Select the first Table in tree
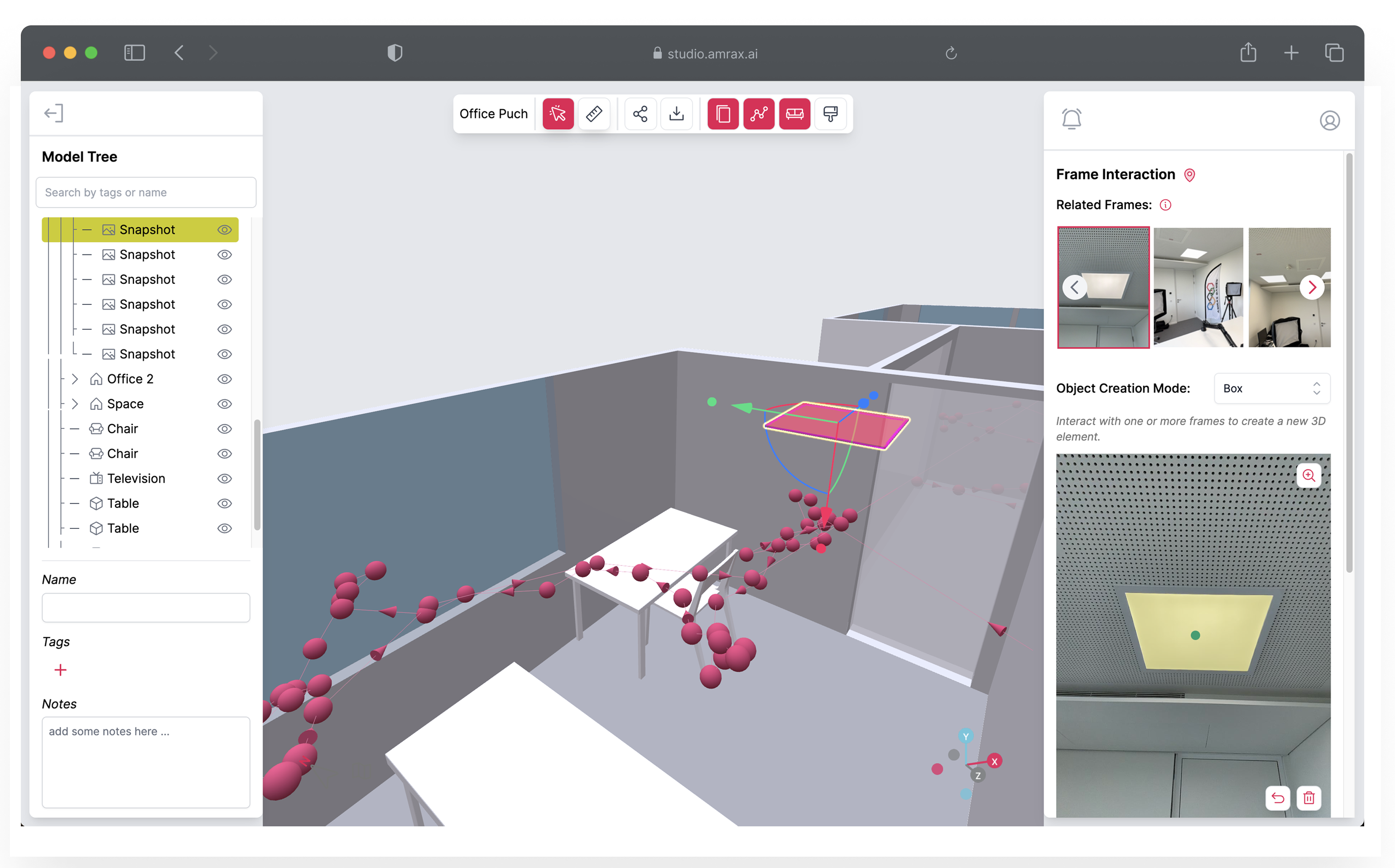1395x868 pixels. tap(123, 503)
